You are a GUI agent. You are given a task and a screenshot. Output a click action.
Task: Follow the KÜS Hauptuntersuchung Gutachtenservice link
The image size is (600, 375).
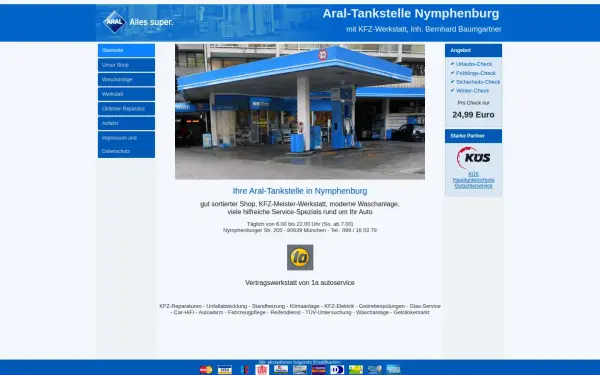point(473,180)
